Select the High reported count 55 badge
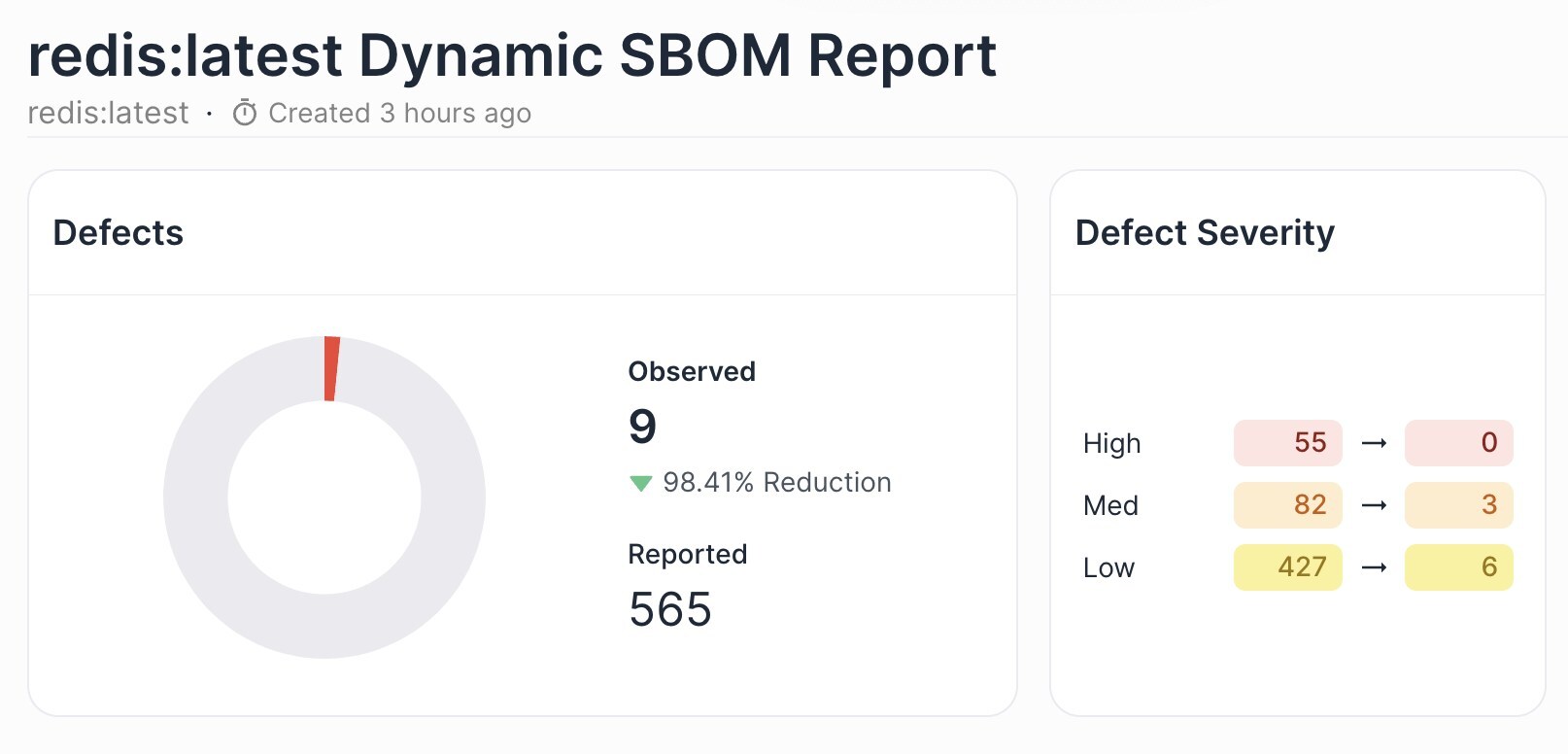The width and height of the screenshot is (1568, 754). [x=1288, y=443]
